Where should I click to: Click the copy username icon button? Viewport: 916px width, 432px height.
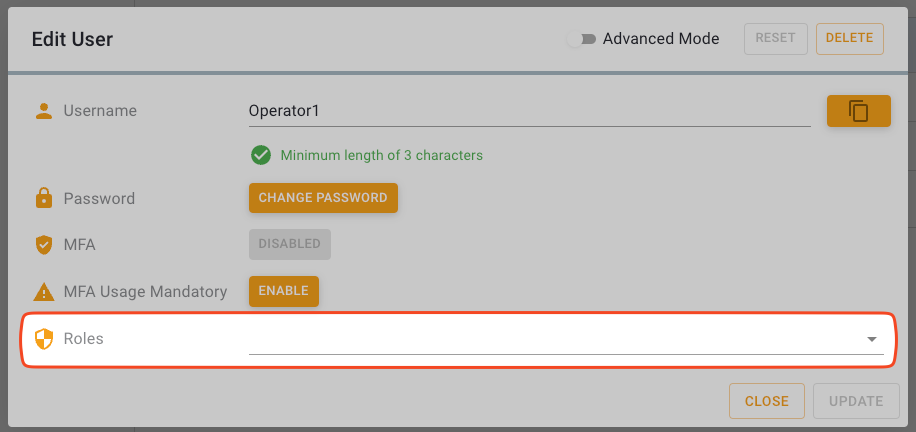(x=858, y=111)
